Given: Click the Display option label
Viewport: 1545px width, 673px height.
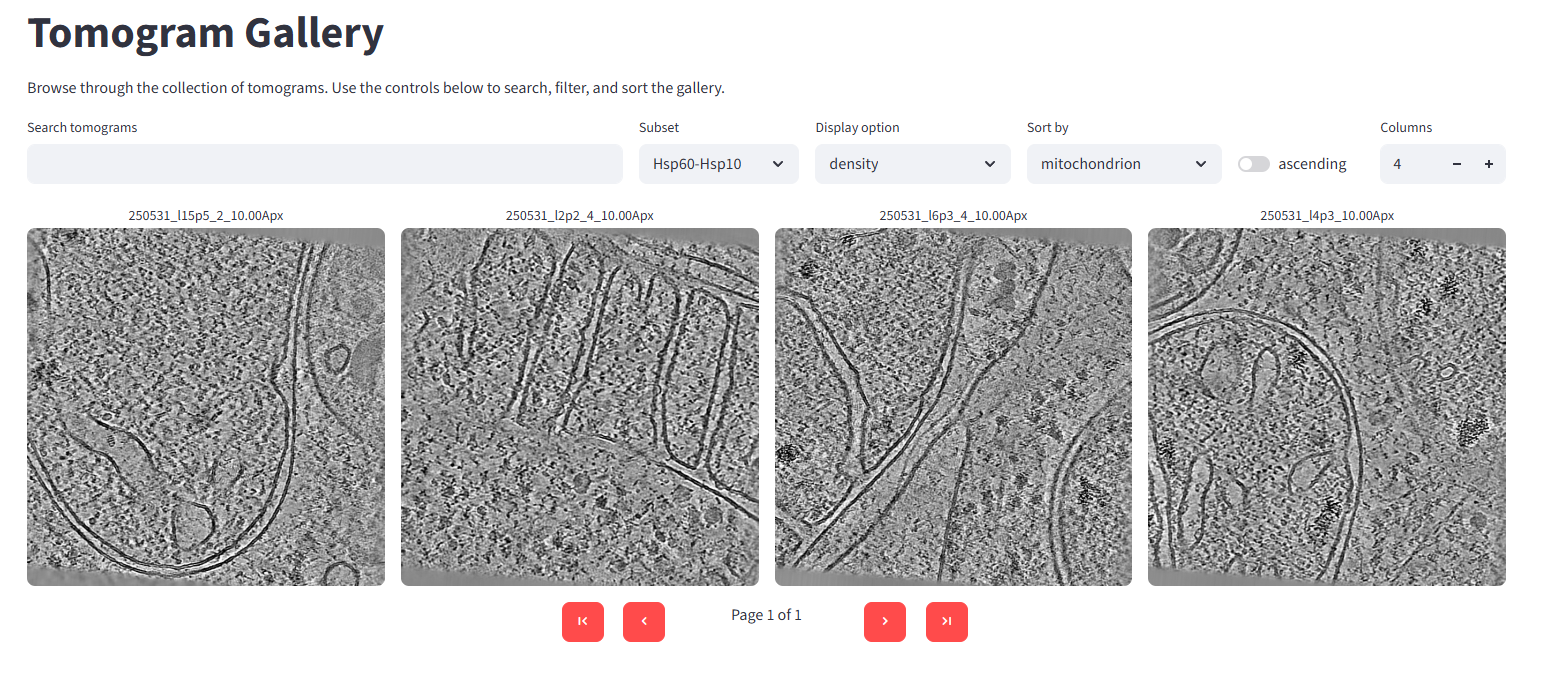Looking at the screenshot, I should tap(857, 128).
